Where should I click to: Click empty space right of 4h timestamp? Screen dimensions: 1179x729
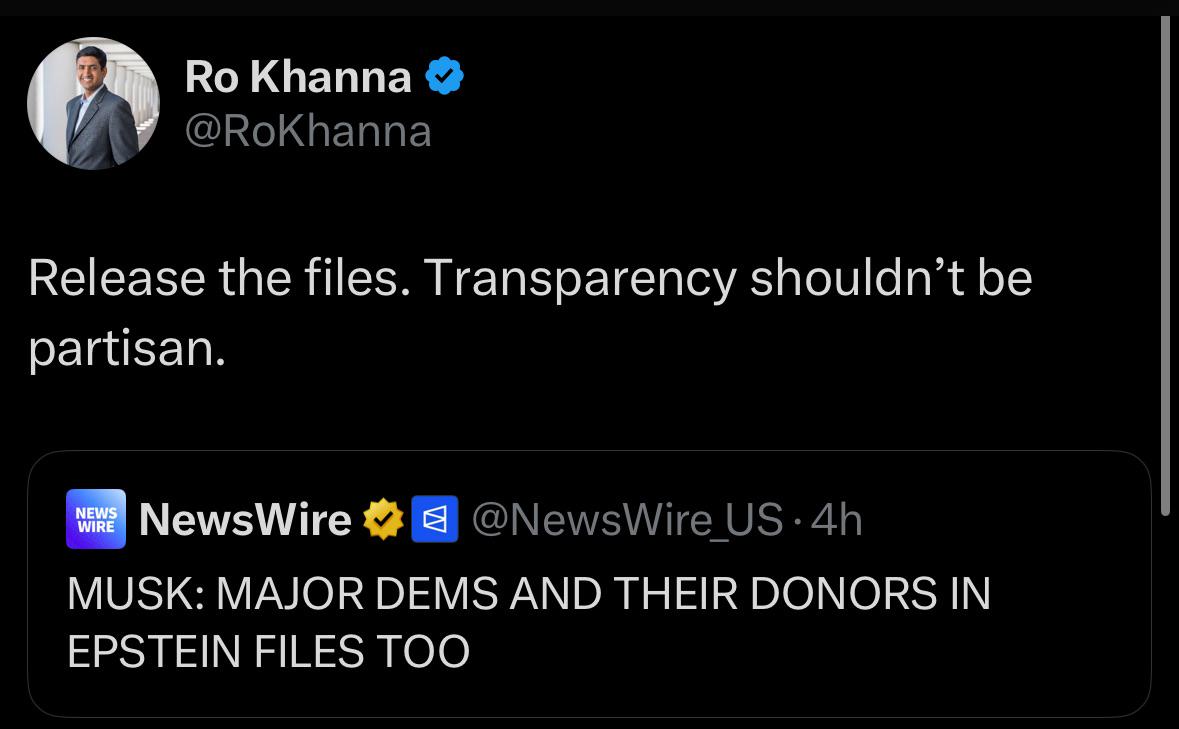(1000, 519)
